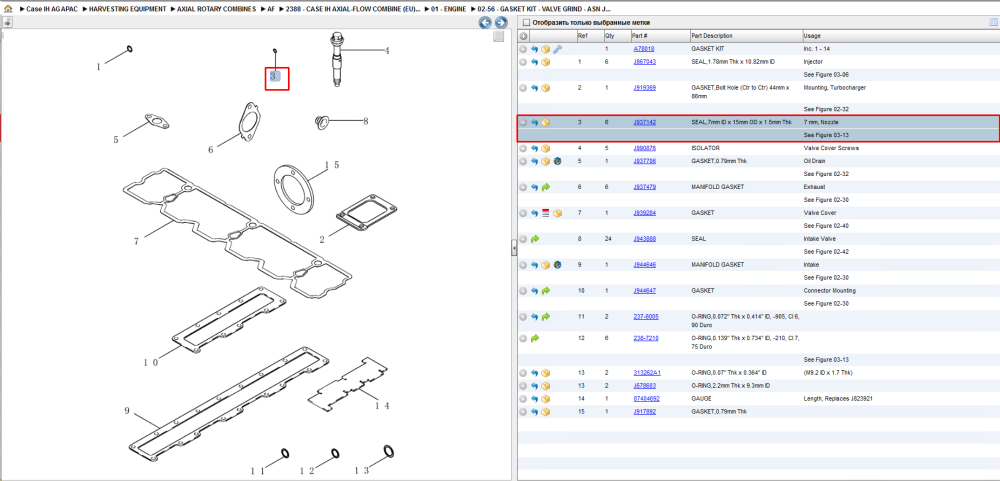Click the box icon in the A78018 row

(546, 49)
